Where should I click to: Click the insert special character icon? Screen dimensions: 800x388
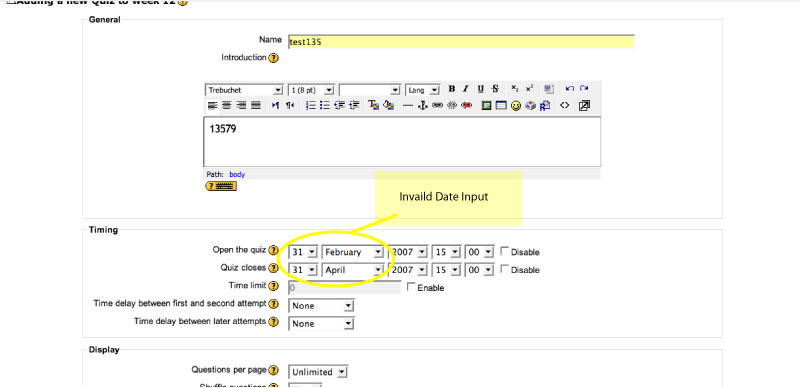coord(531,105)
